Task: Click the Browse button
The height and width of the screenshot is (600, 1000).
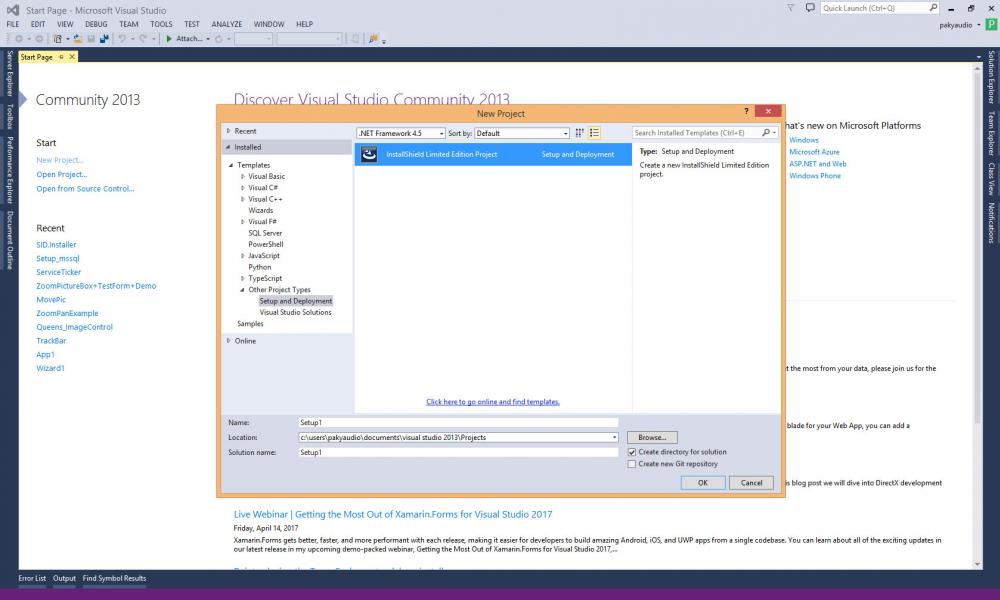Action: 652,438
